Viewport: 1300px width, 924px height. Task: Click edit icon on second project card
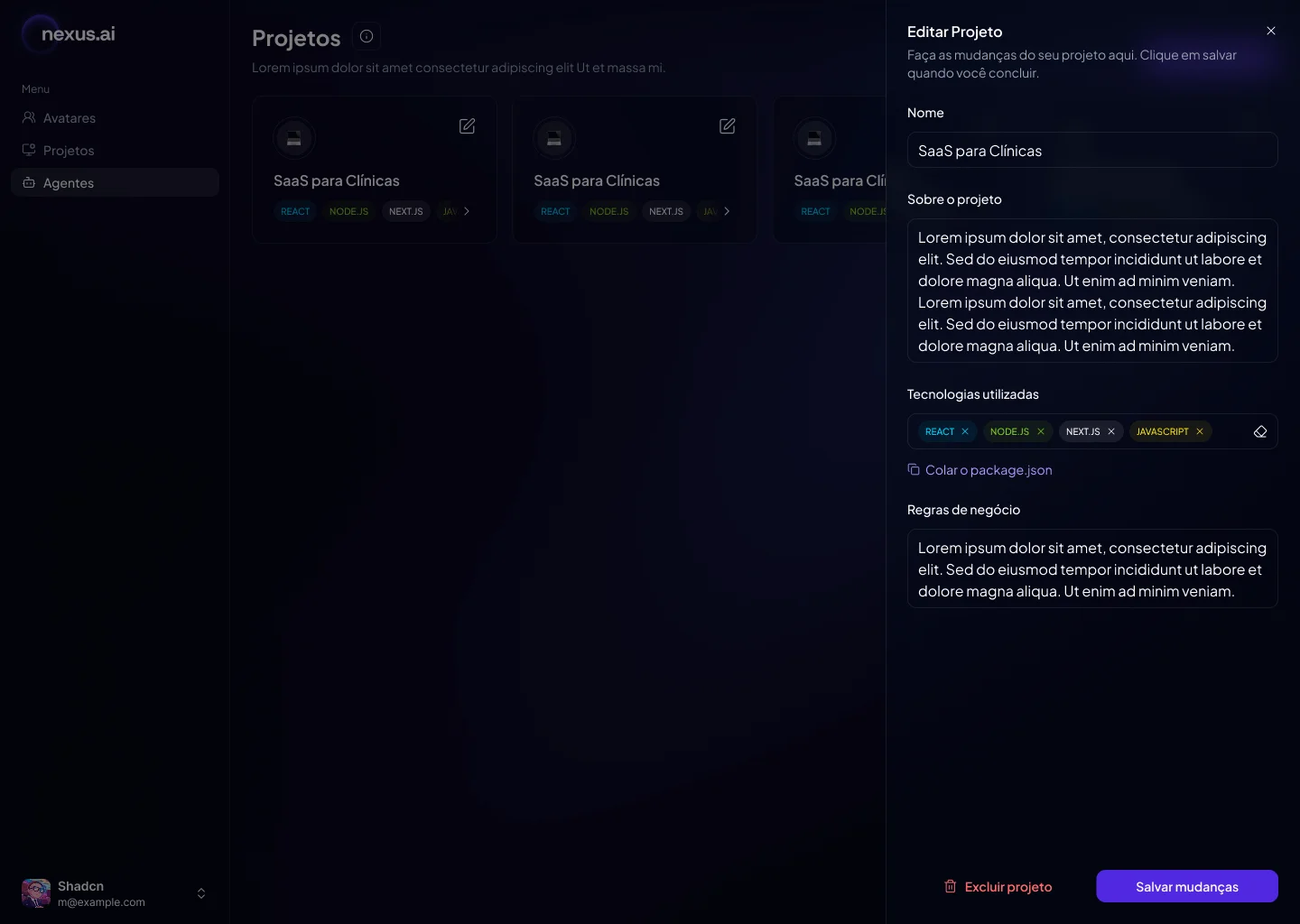727,126
